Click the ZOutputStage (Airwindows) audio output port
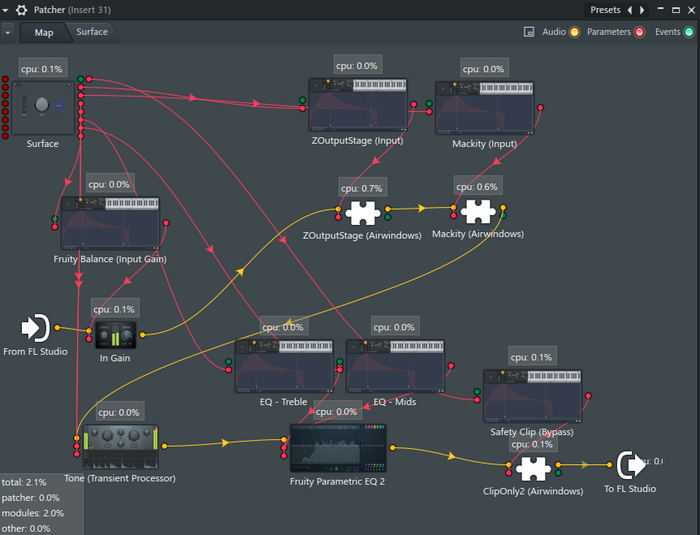 388,209
